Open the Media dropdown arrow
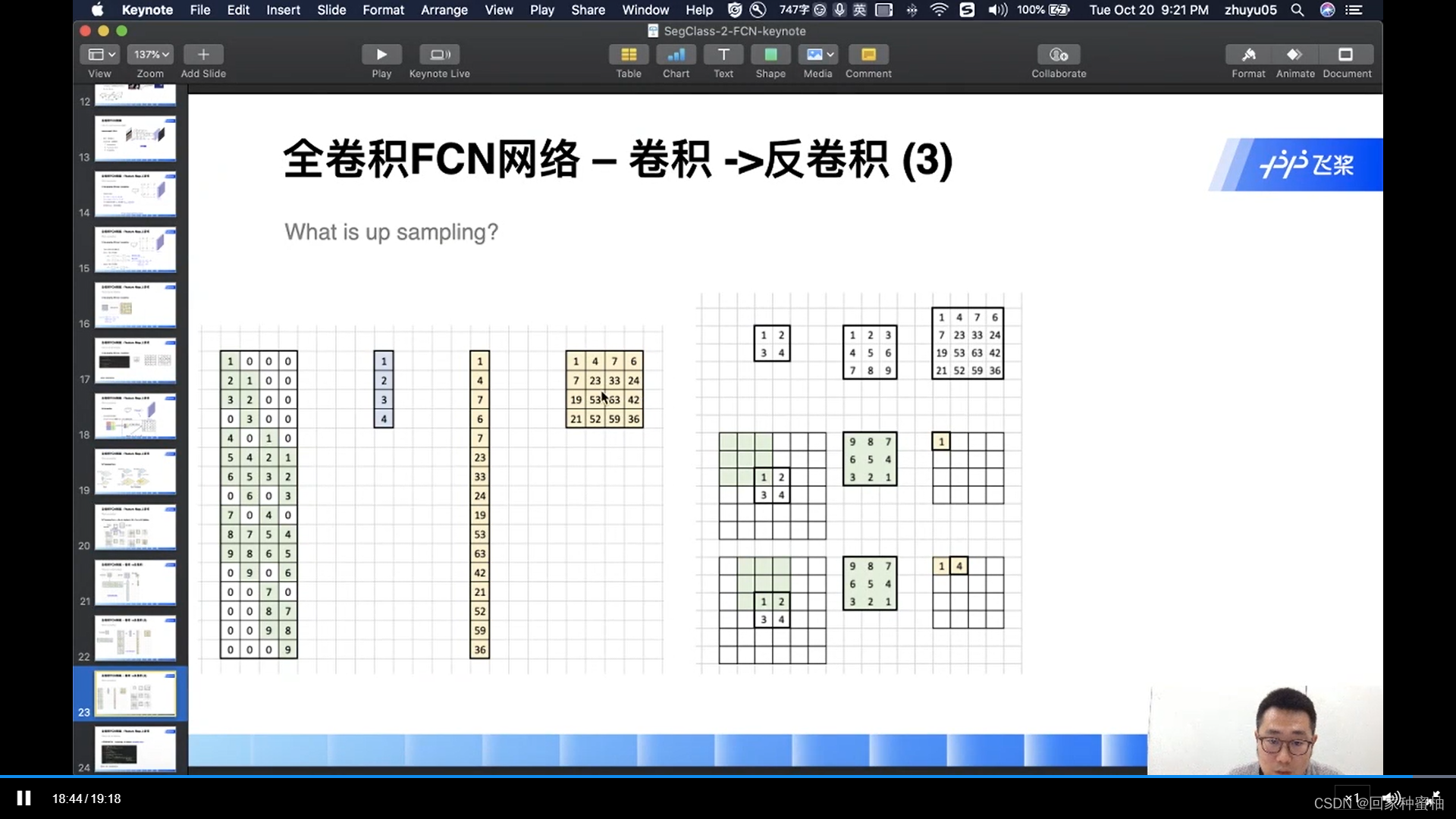Screen dimensions: 1456x819 (828, 54)
